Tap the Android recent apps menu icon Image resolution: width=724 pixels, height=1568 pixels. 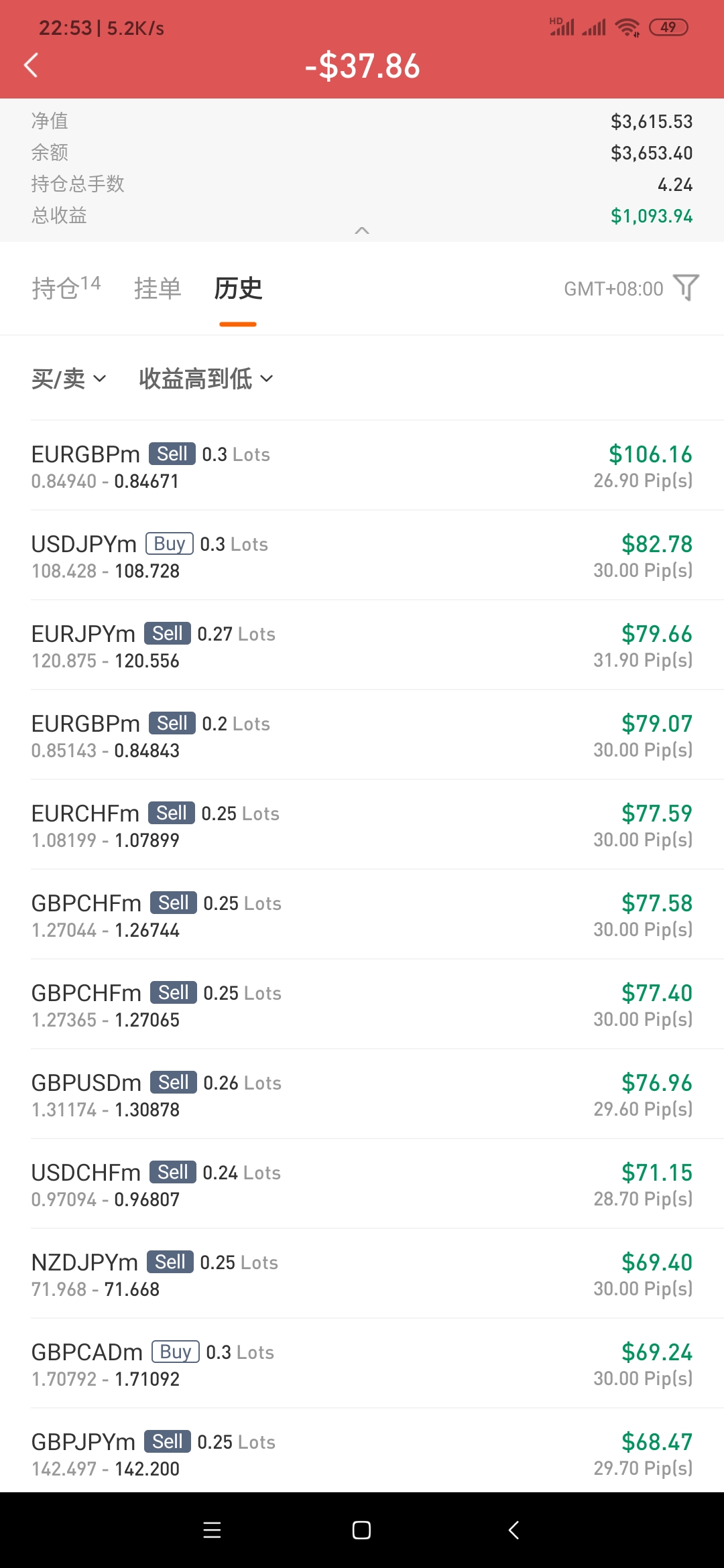(x=212, y=1530)
